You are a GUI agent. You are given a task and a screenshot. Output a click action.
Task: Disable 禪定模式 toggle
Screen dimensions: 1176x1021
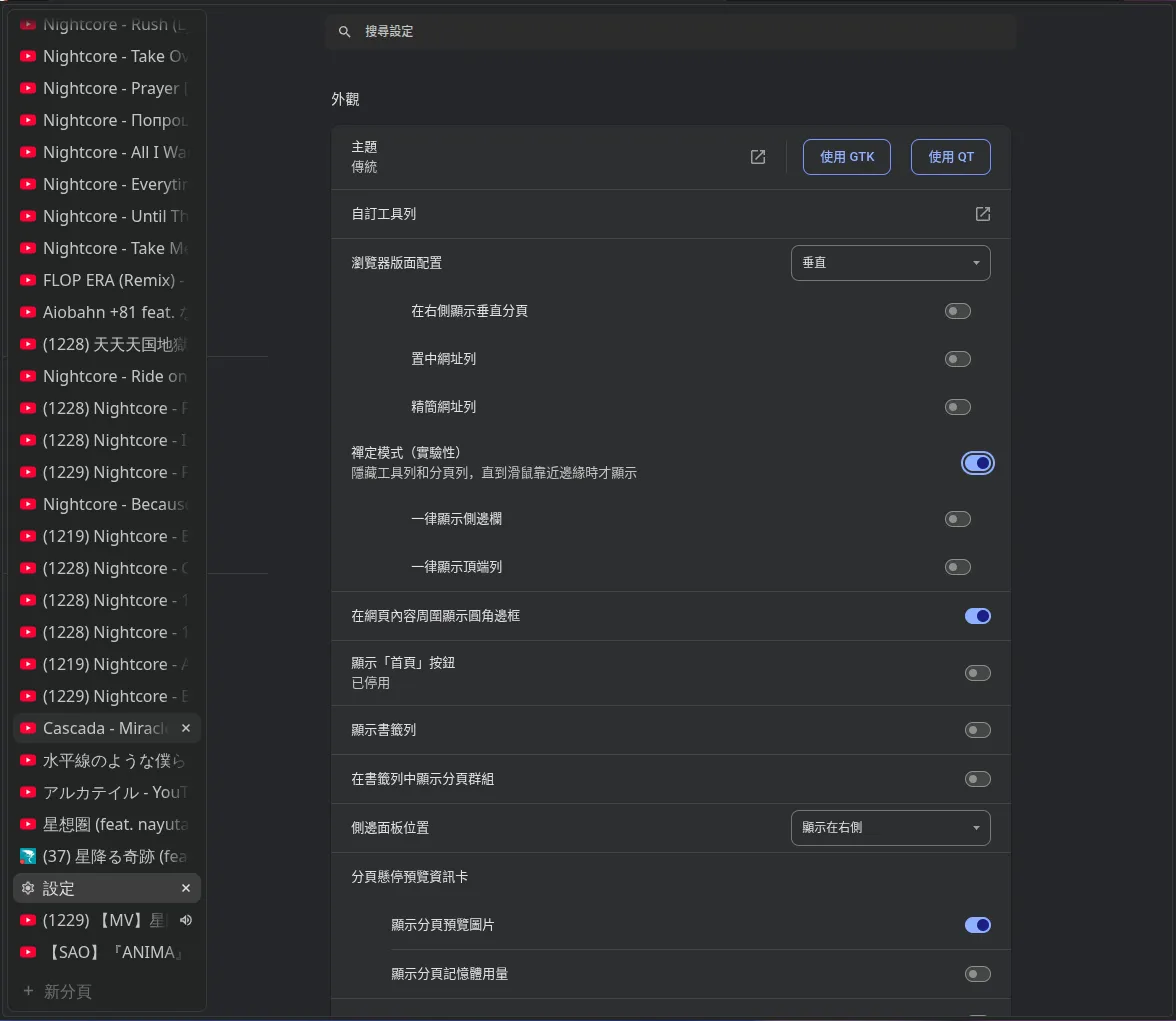(x=978, y=463)
